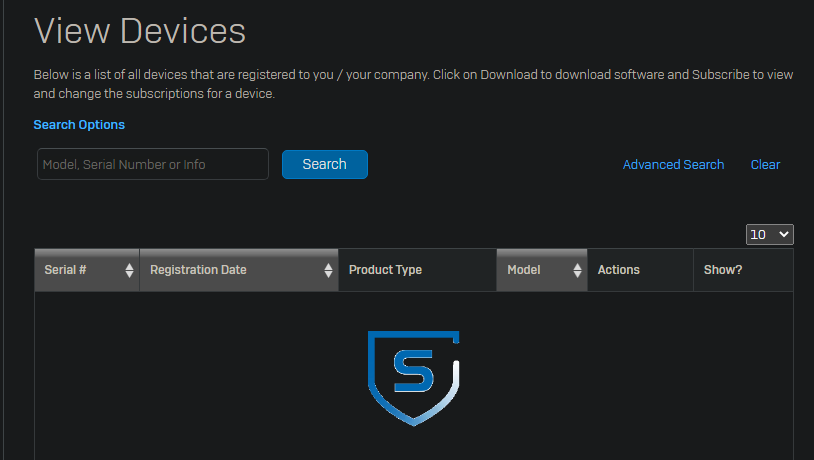Click the Clear link
Screen dimensions: 814x460
click(x=765, y=165)
